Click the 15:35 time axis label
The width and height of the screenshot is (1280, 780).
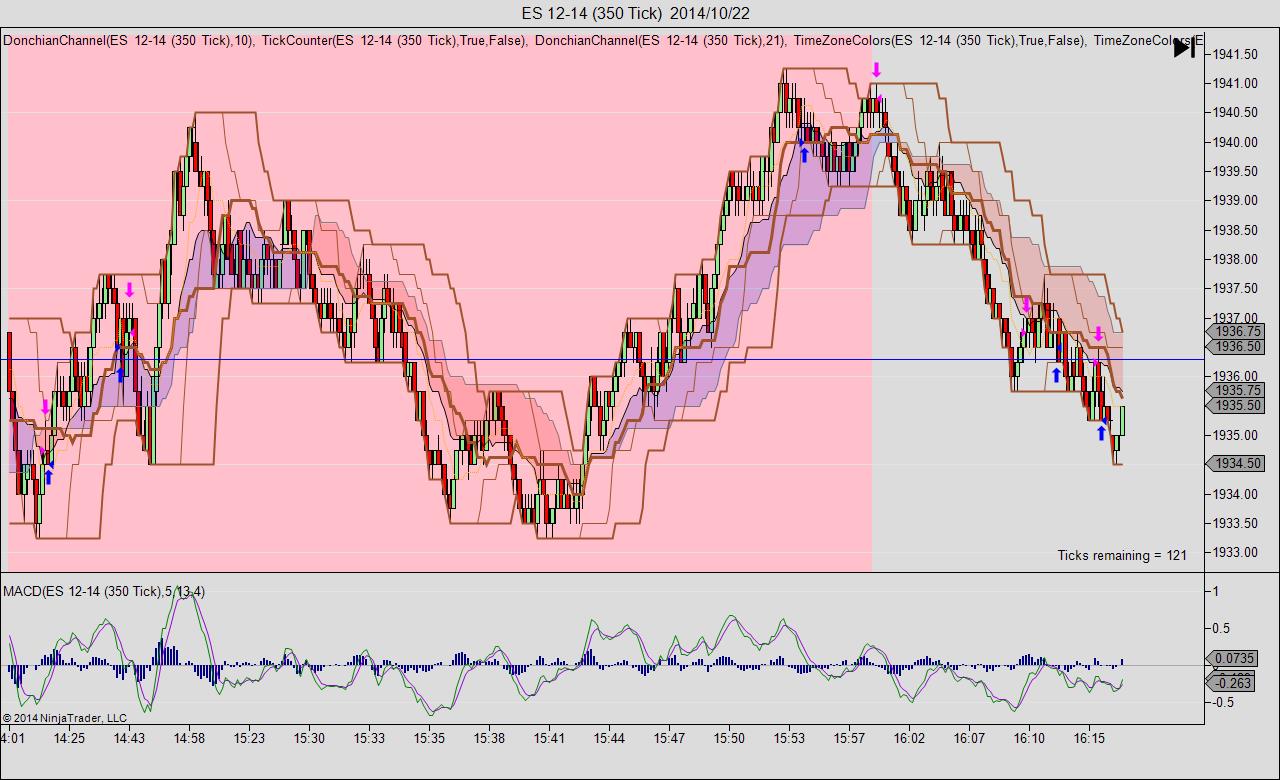point(429,738)
